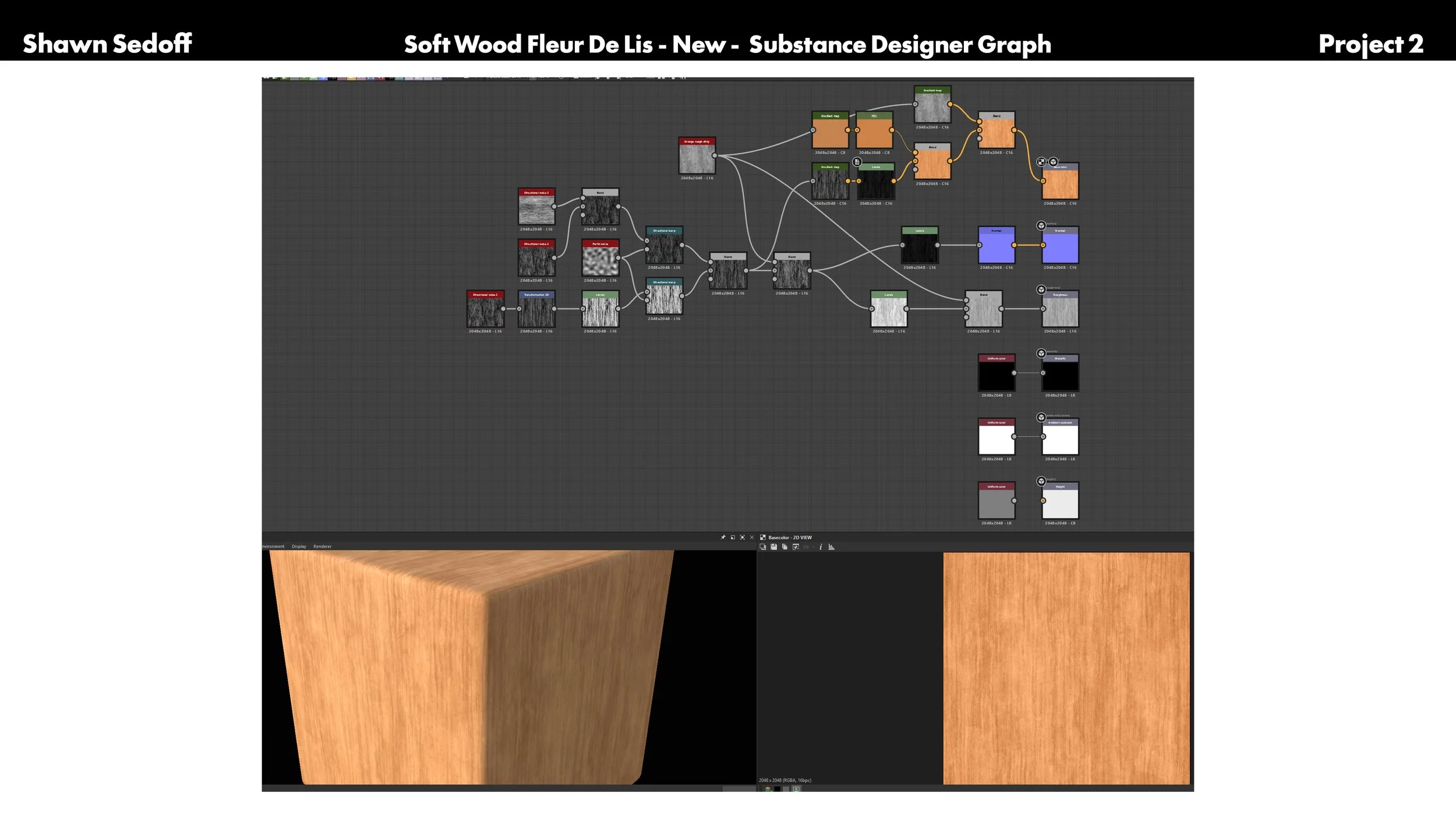The image size is (1456, 819).
Task: Select the Roughness output node
Action: [x=1061, y=309]
